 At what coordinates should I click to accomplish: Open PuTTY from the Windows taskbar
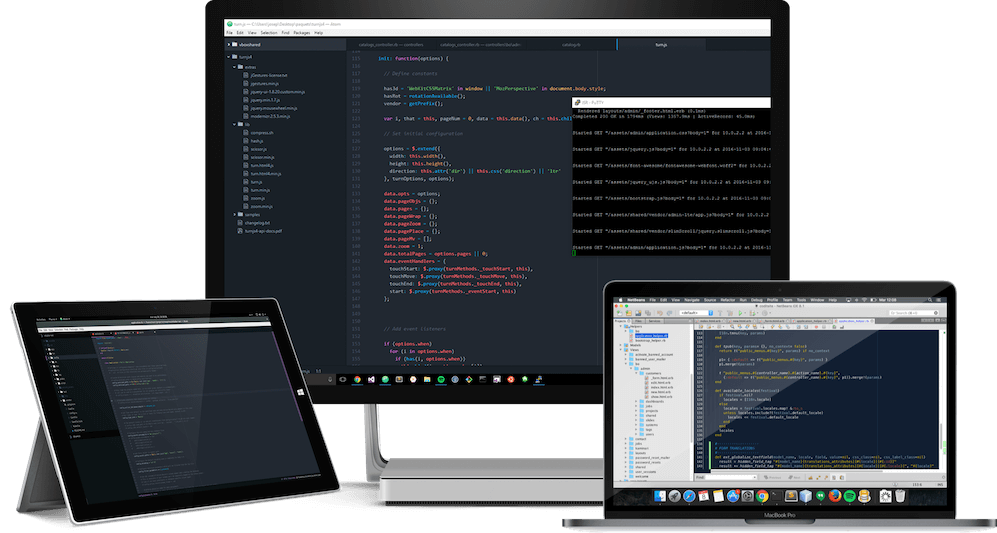[x=539, y=380]
